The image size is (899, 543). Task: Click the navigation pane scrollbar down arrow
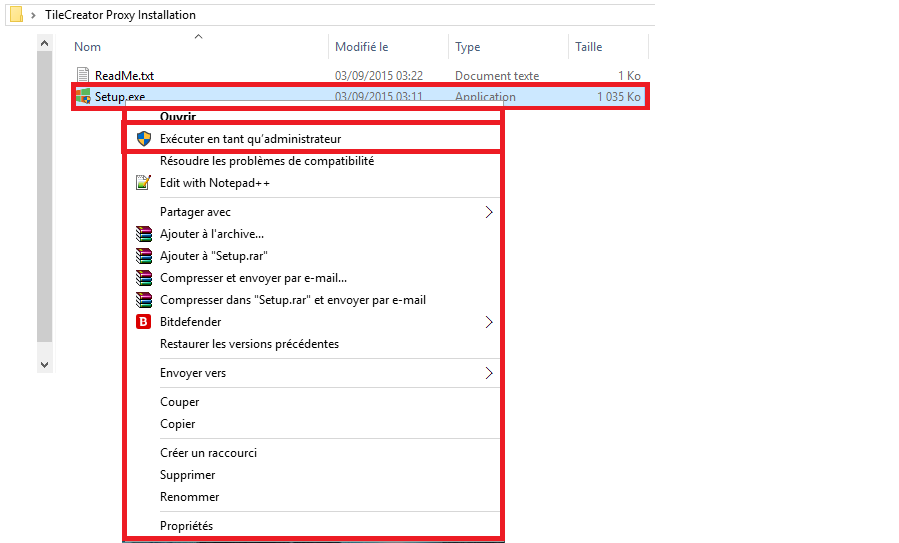point(44,364)
